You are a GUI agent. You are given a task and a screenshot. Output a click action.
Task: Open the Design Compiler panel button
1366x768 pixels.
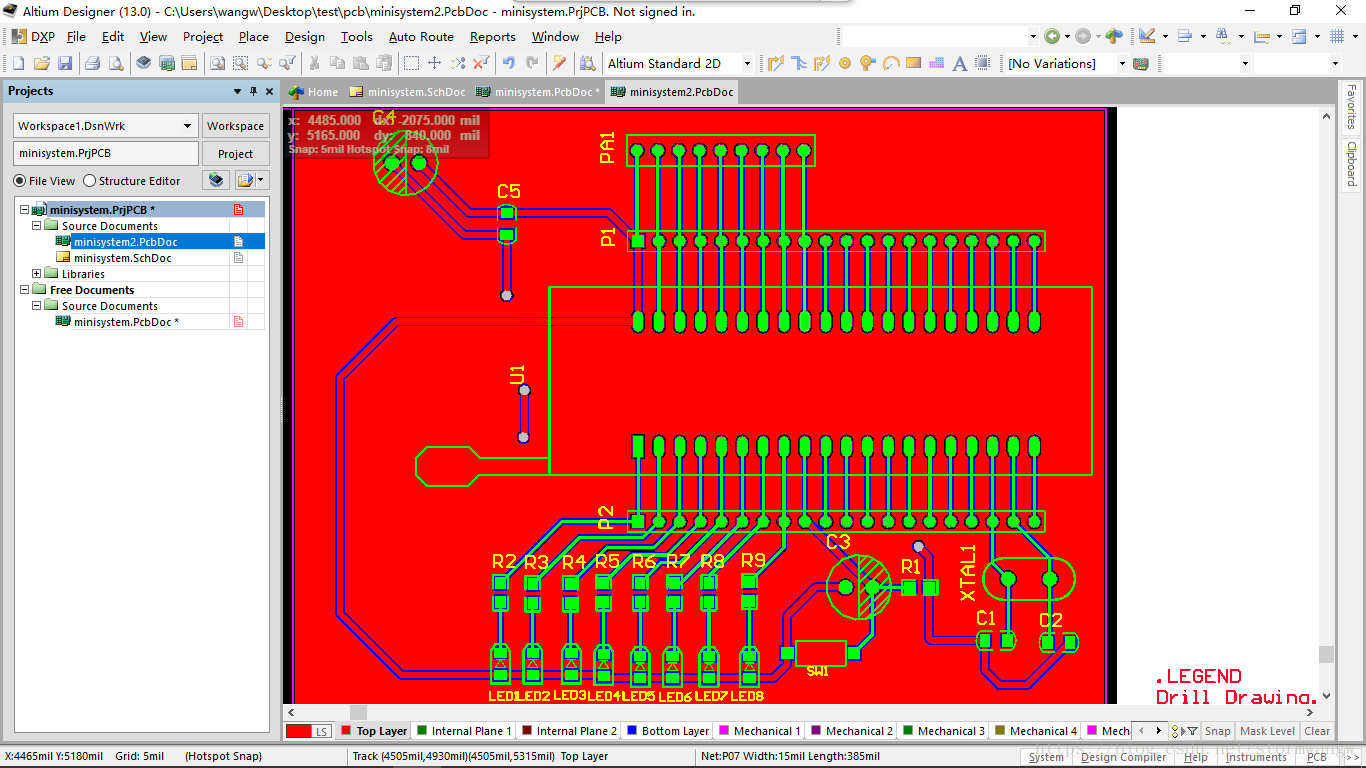point(1123,757)
